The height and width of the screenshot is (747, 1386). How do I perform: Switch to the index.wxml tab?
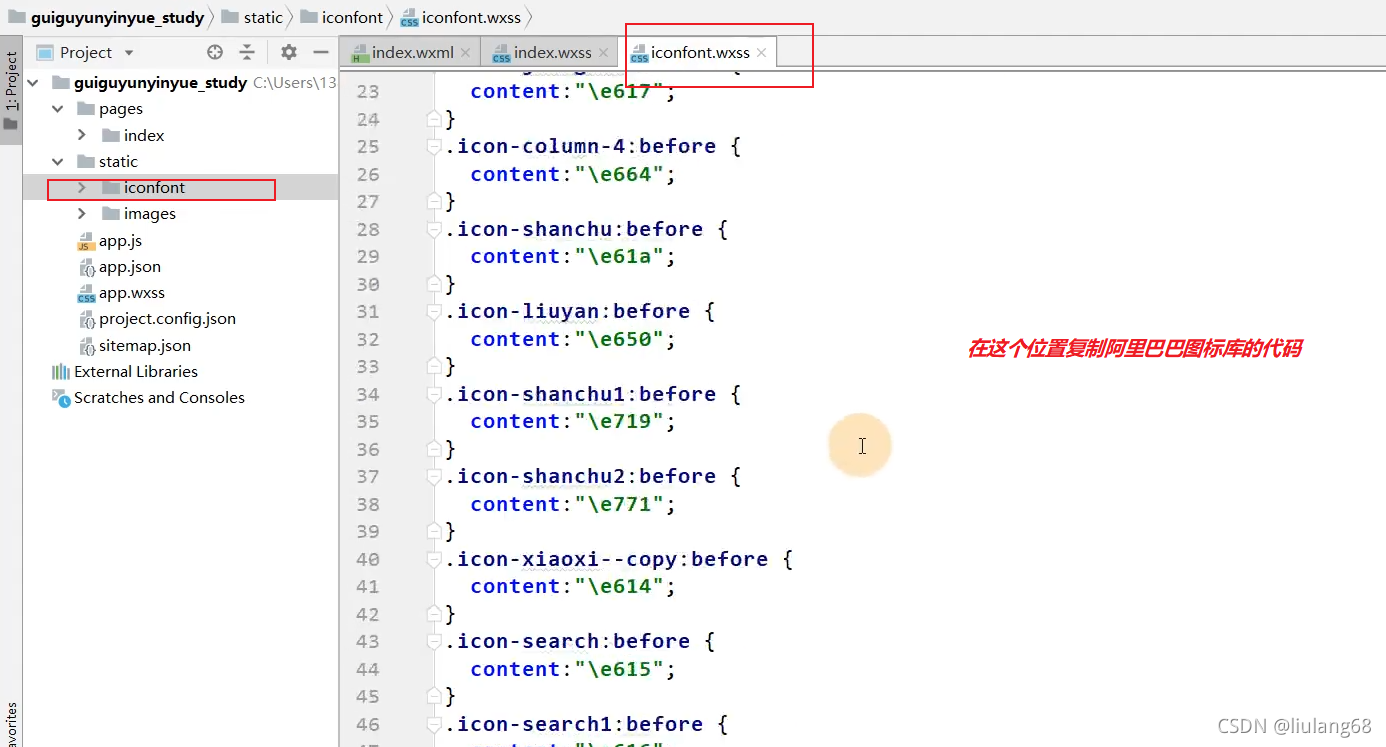click(x=411, y=52)
